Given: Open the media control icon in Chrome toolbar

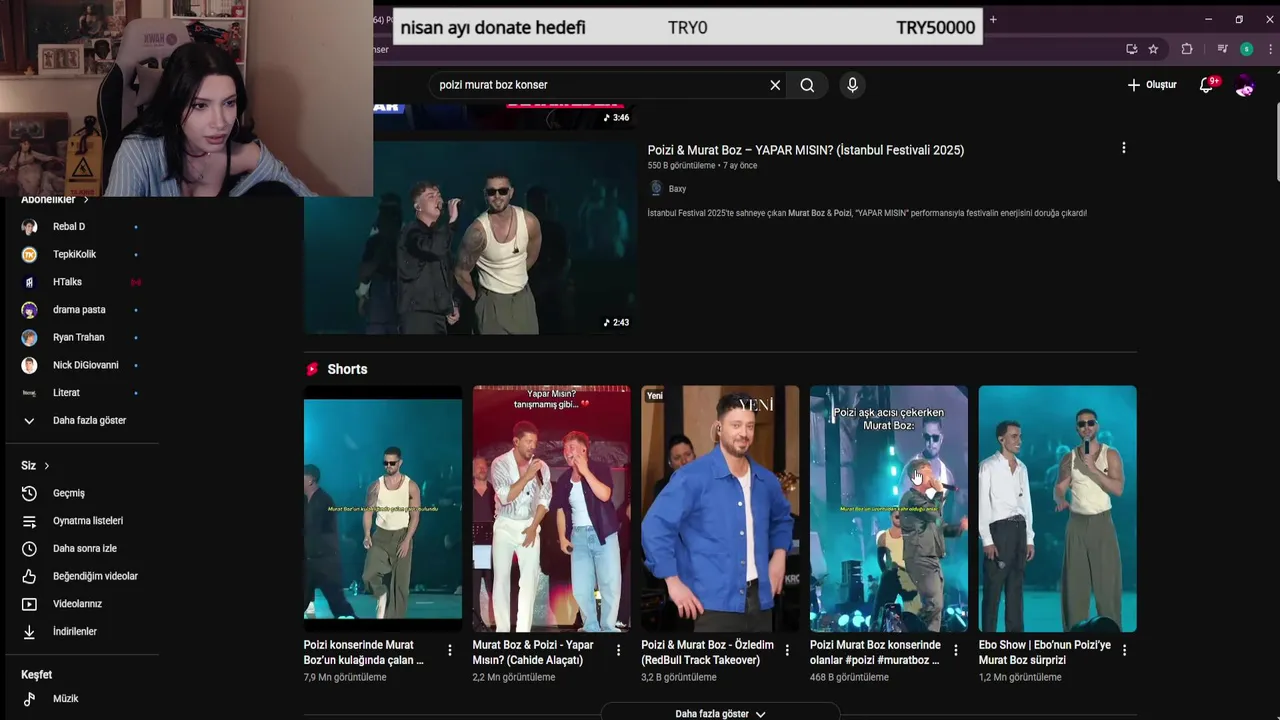Looking at the screenshot, I should tap(1222, 49).
